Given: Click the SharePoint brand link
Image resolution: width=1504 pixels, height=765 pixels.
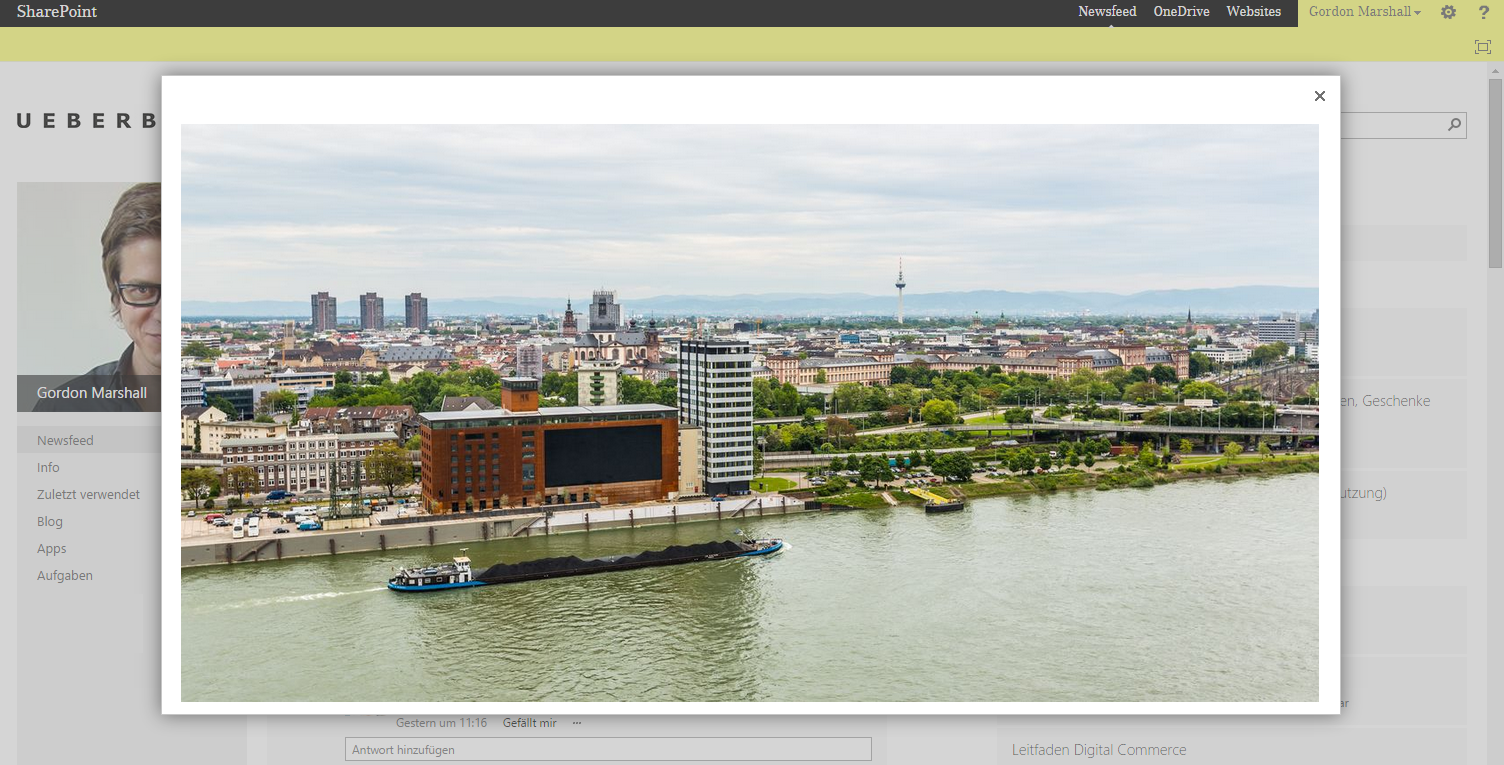Looking at the screenshot, I should point(57,12).
